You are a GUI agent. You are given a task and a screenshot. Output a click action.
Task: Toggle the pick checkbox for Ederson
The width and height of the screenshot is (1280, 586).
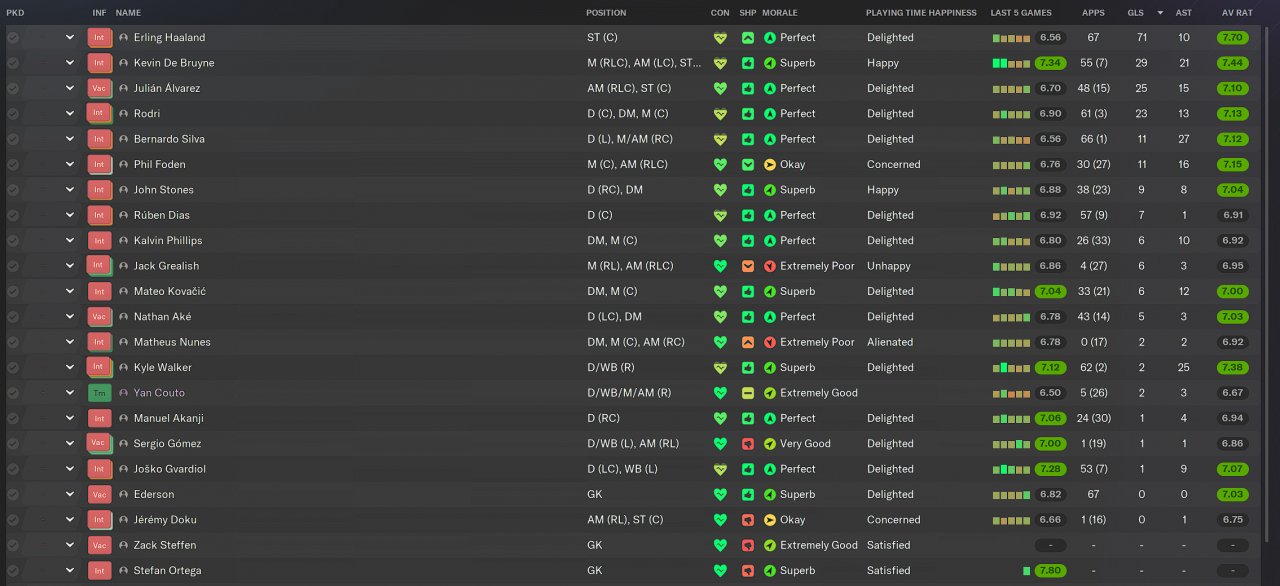(13, 494)
